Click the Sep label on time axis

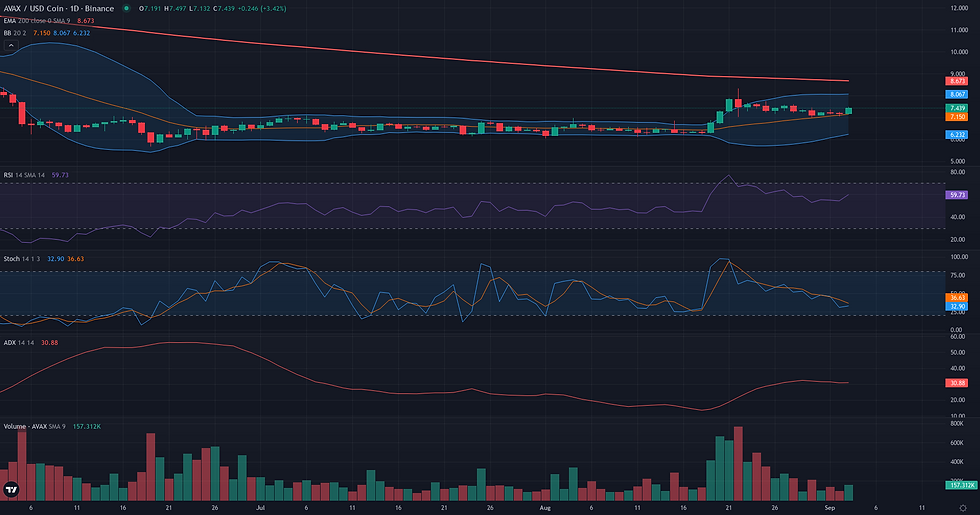(x=829, y=508)
